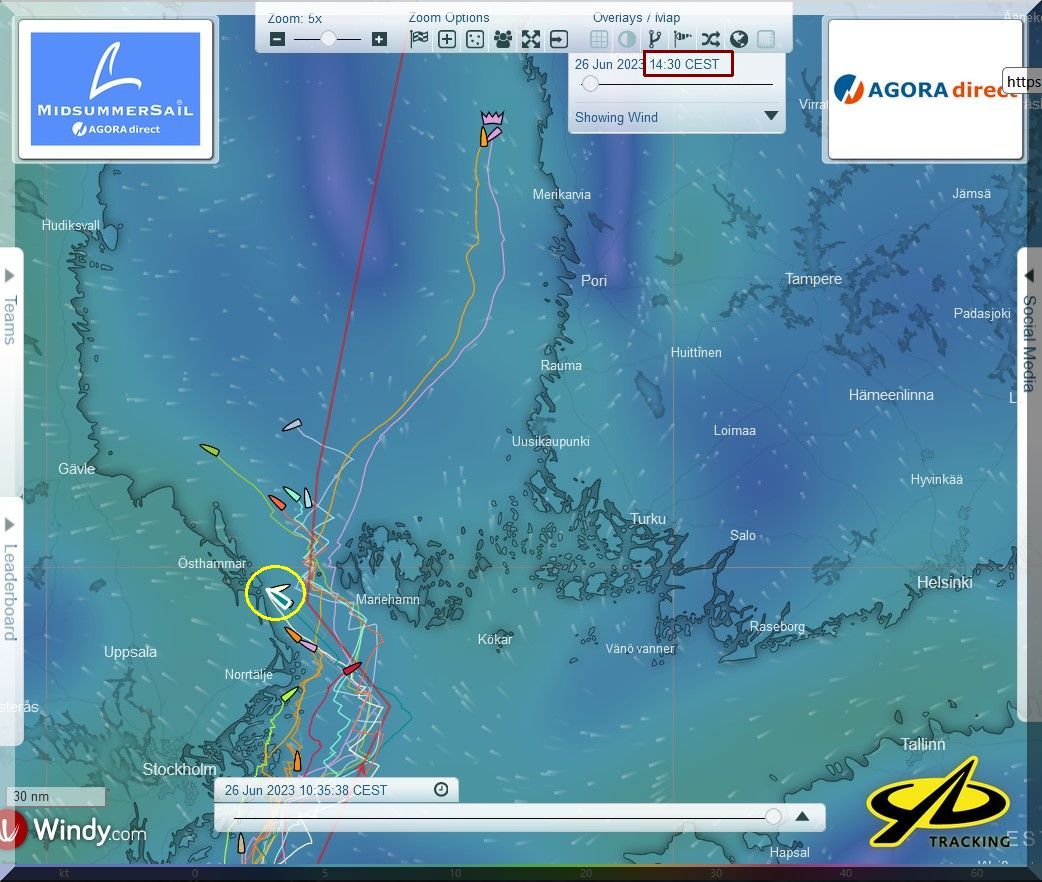Click the dice zoom option icon
This screenshot has height=882, width=1042.
click(475, 40)
